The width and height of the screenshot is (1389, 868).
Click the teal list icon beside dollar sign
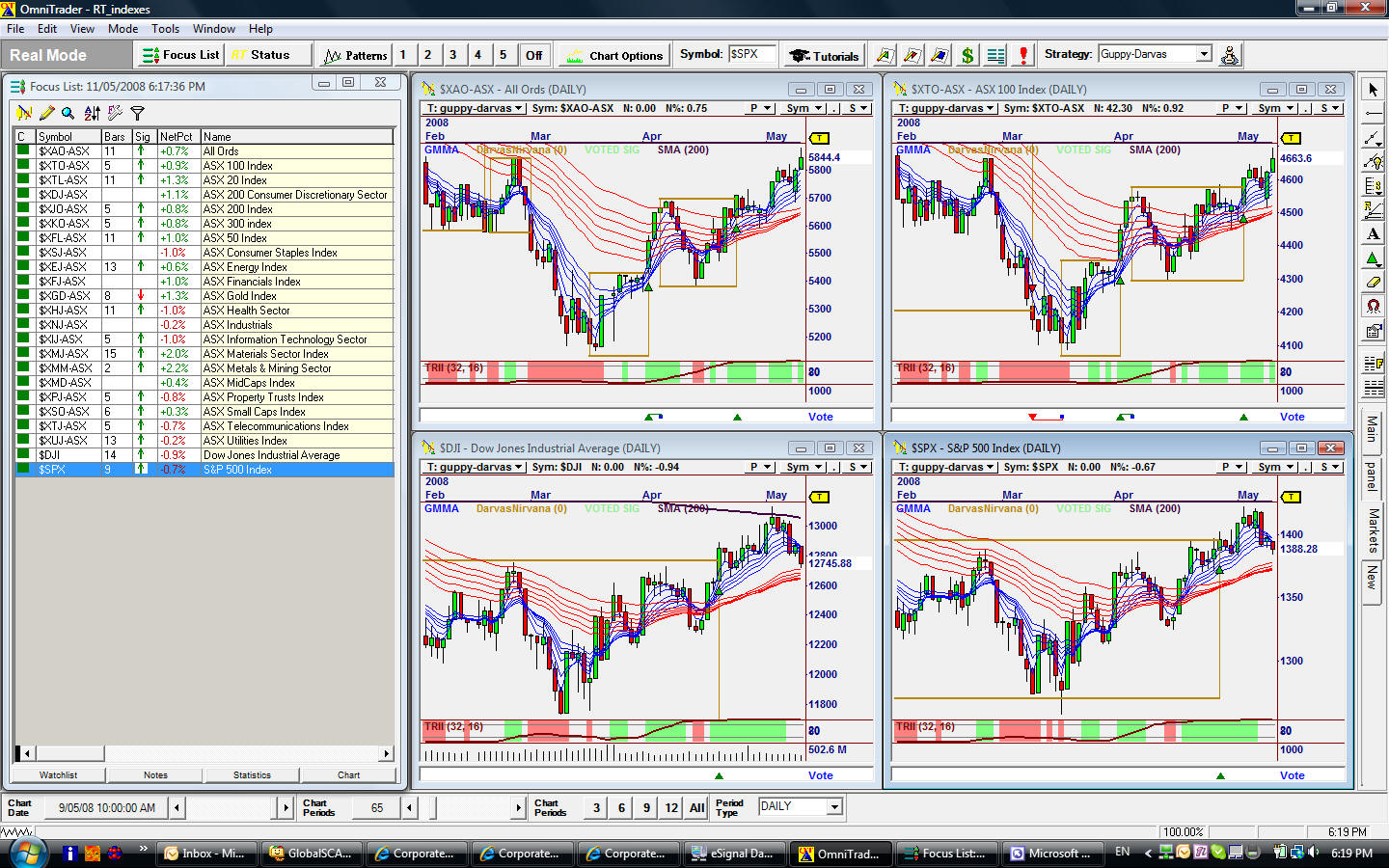pyautogui.click(x=995, y=55)
